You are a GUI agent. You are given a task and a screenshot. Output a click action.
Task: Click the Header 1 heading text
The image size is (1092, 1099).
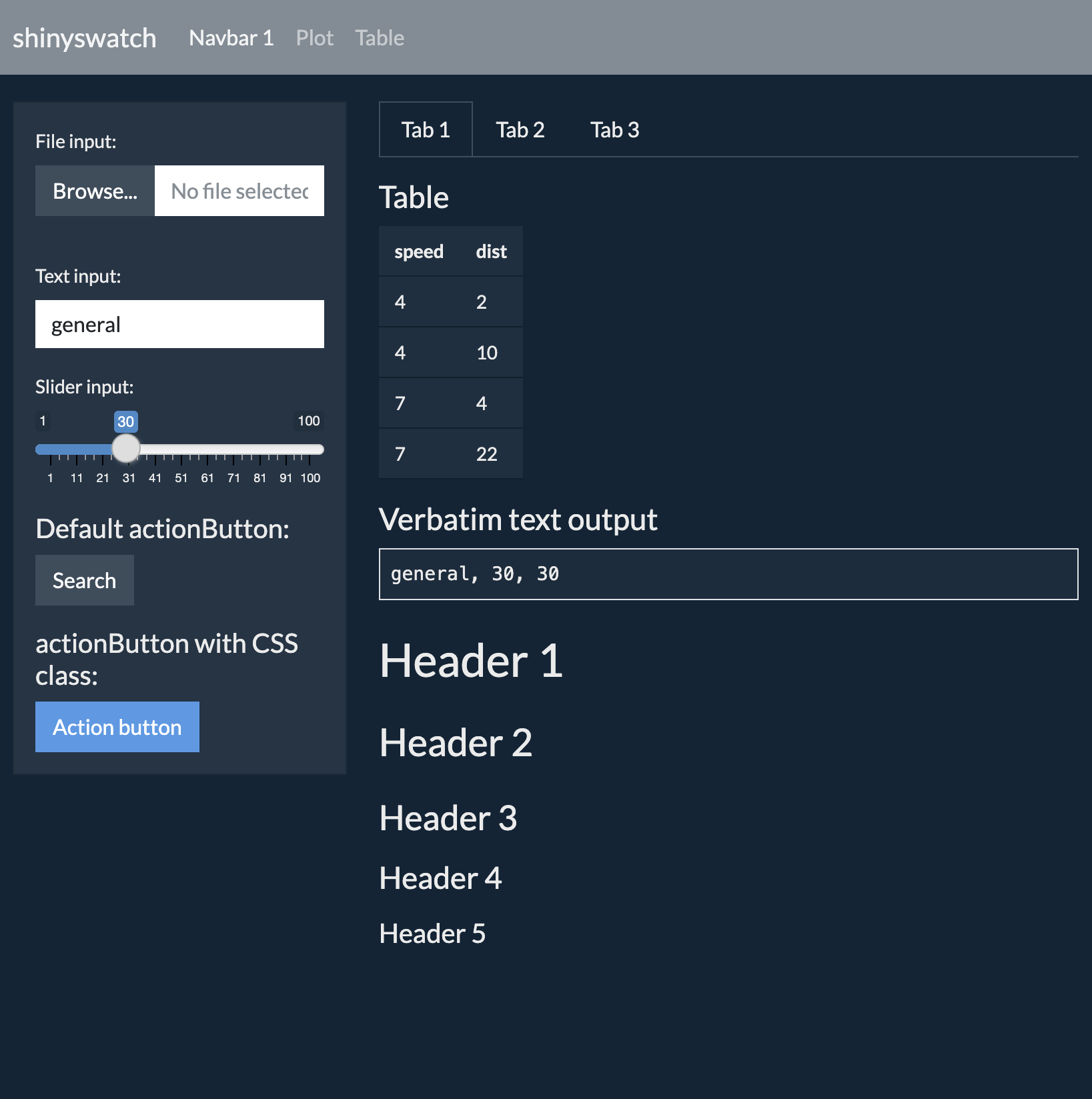tap(471, 662)
